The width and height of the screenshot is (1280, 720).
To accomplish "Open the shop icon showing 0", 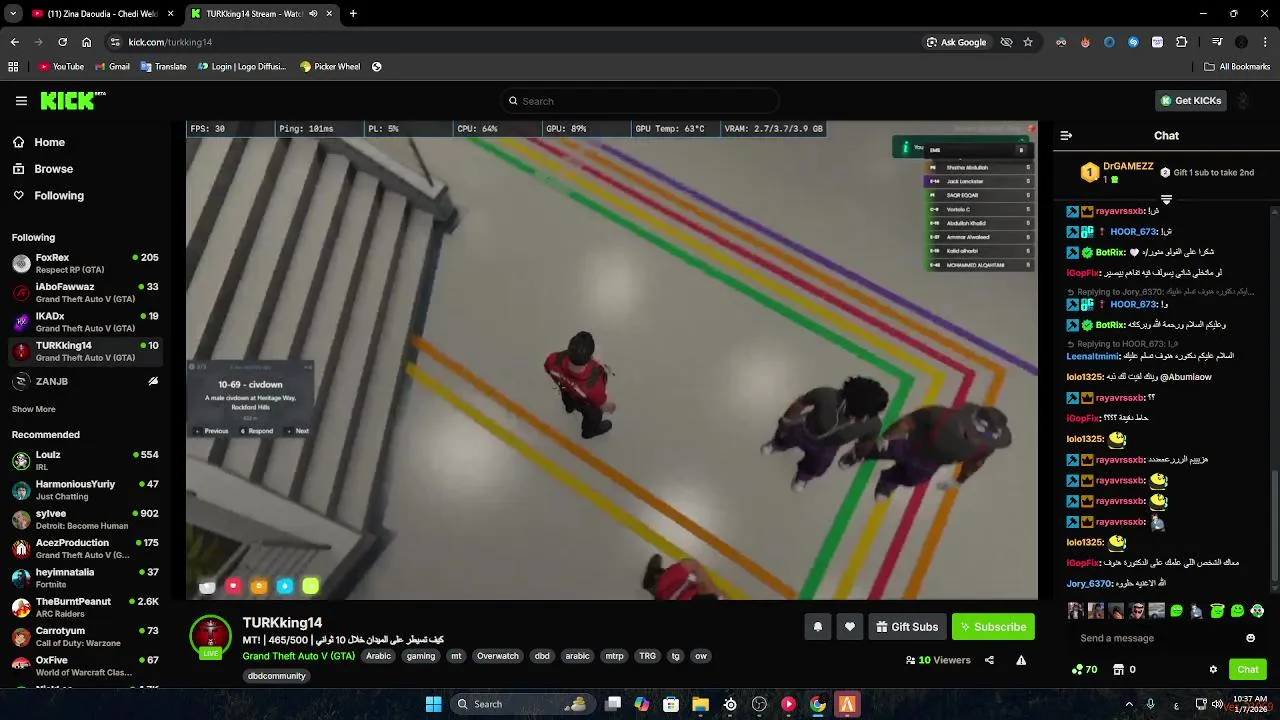I will 1125,669.
